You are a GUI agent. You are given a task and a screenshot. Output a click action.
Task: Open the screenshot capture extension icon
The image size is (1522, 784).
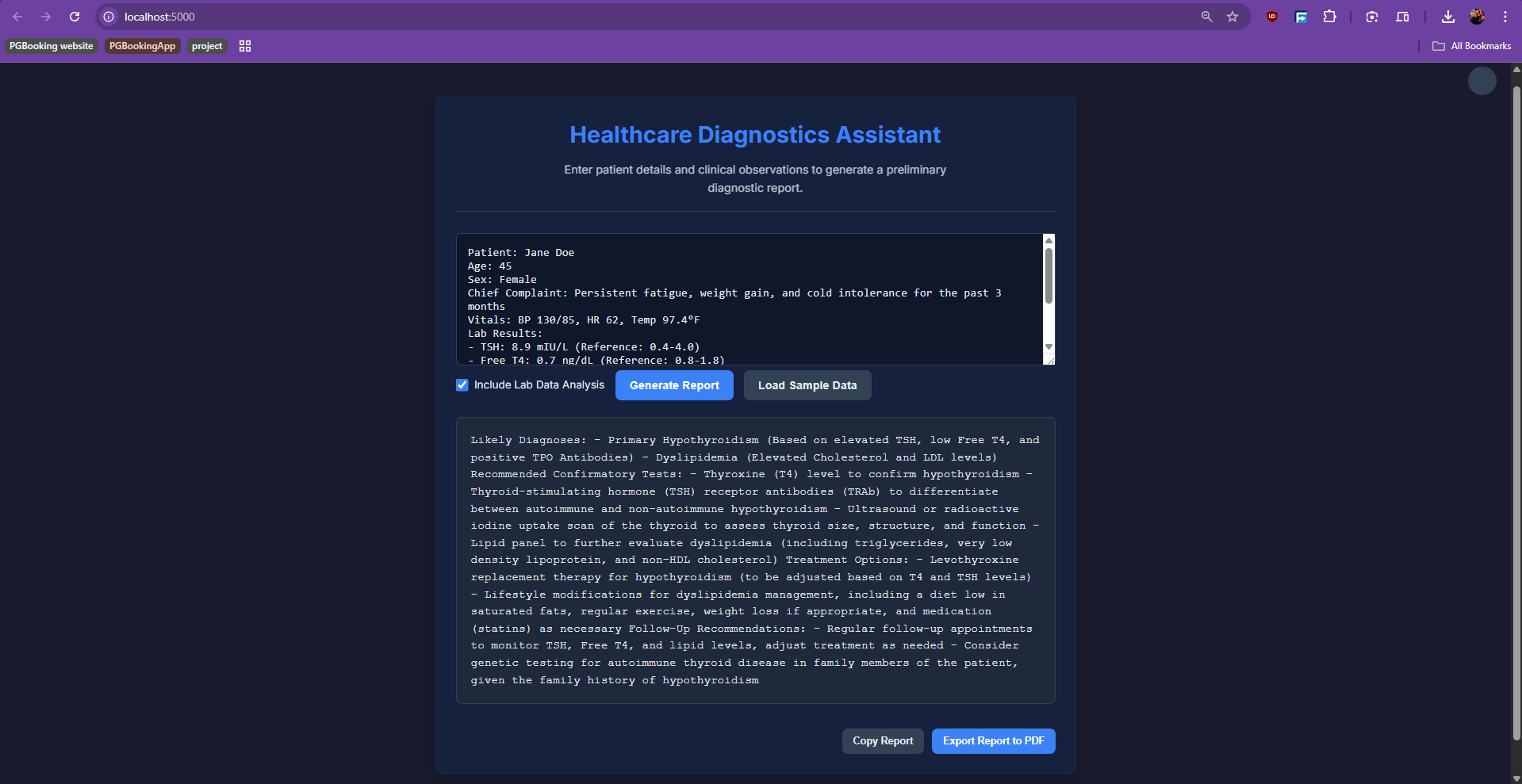tap(1372, 17)
